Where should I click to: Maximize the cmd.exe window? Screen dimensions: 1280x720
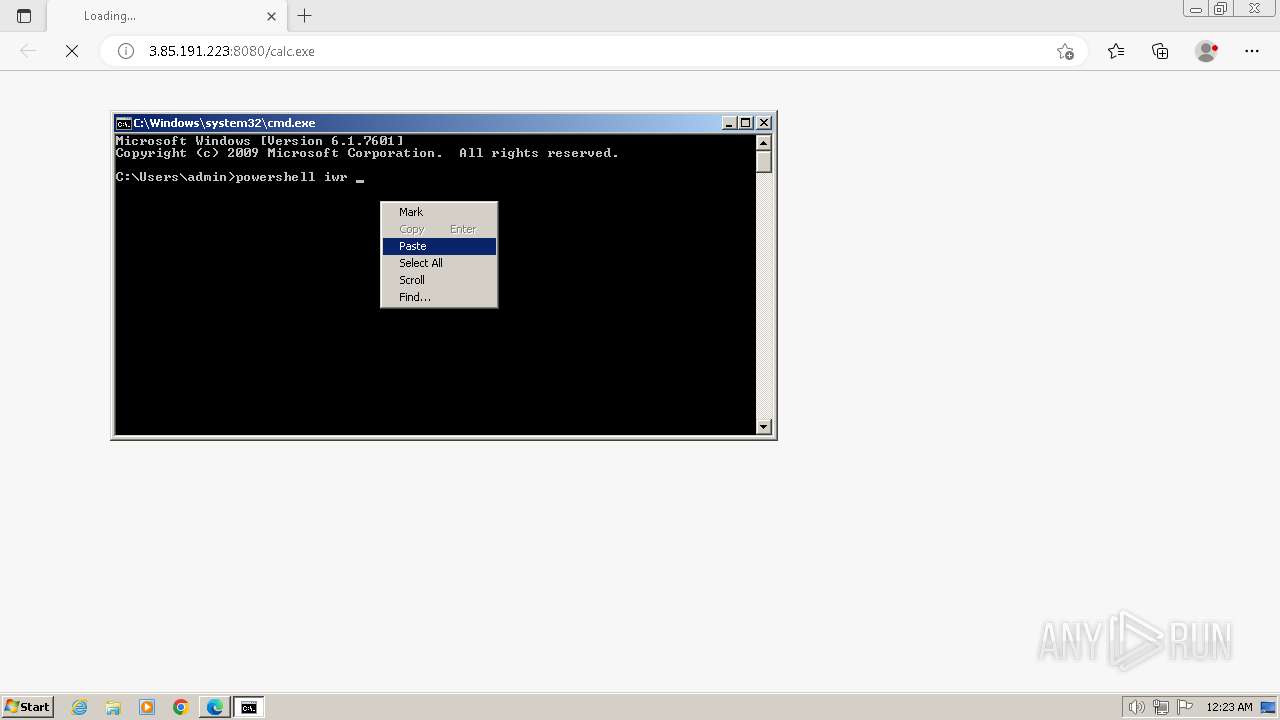click(x=746, y=123)
